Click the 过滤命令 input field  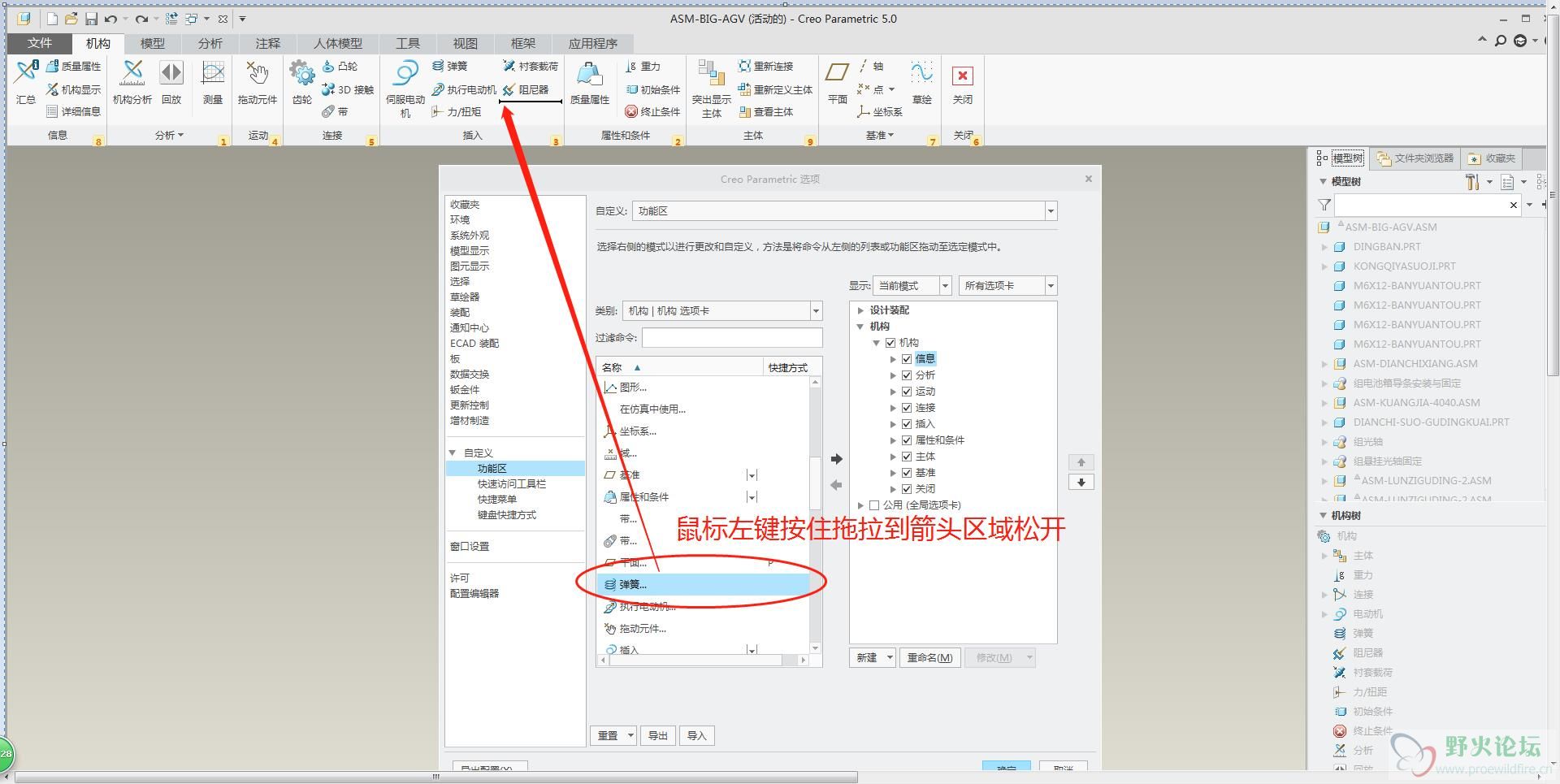tap(732, 338)
